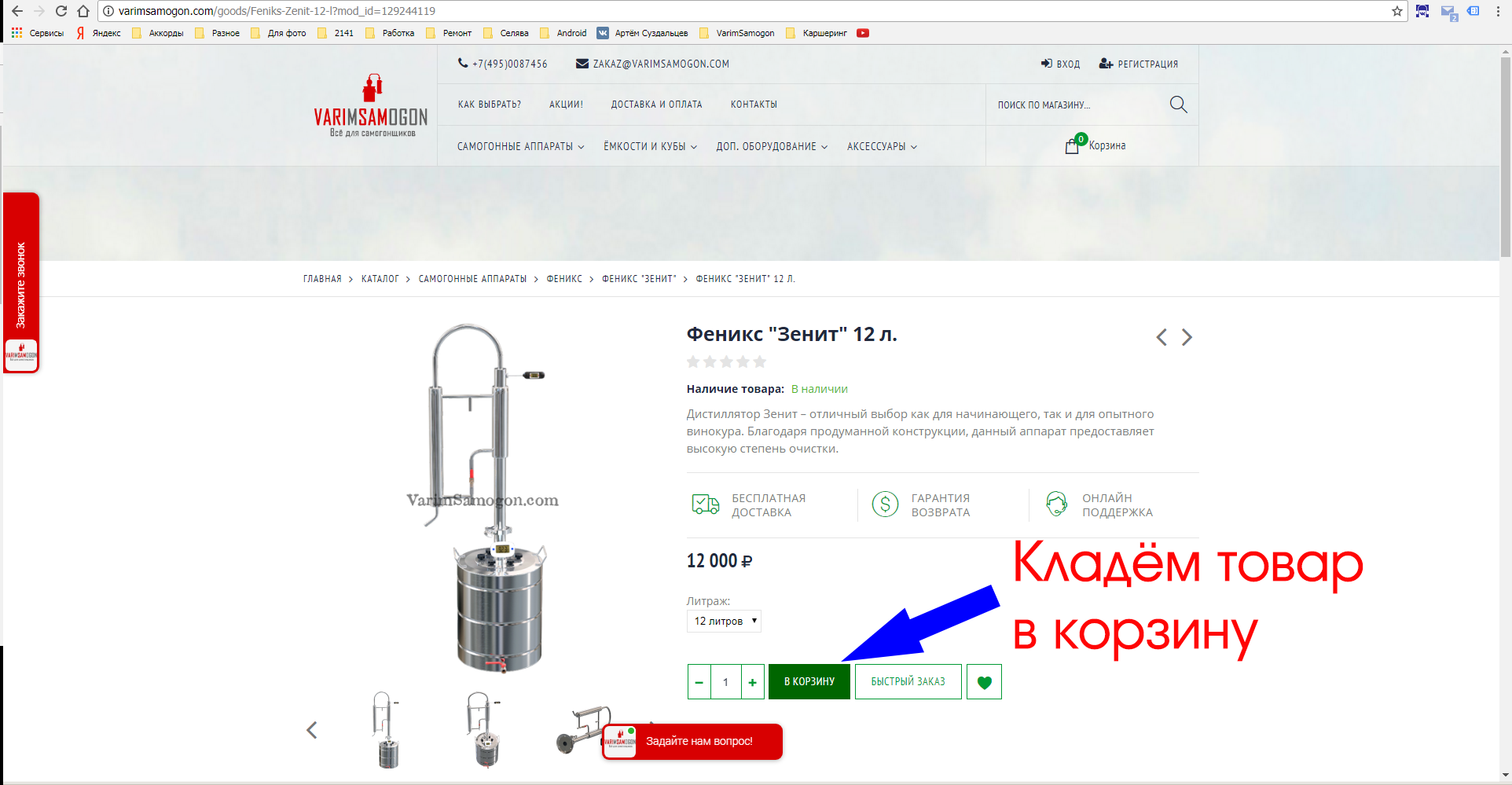Click the Быстрый заказ button
1512x785 pixels.
tap(908, 682)
